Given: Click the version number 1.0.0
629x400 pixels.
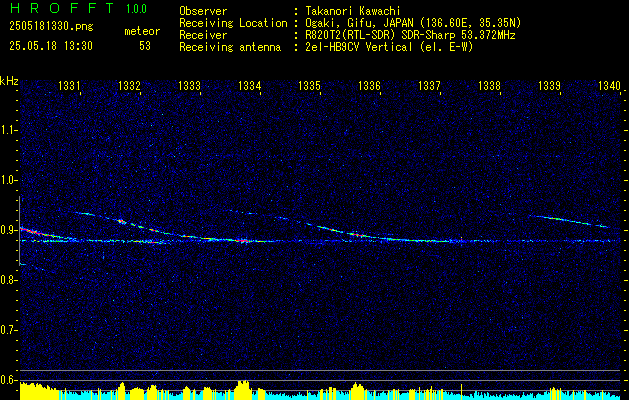Looking at the screenshot, I should pyautogui.click(x=136, y=9).
